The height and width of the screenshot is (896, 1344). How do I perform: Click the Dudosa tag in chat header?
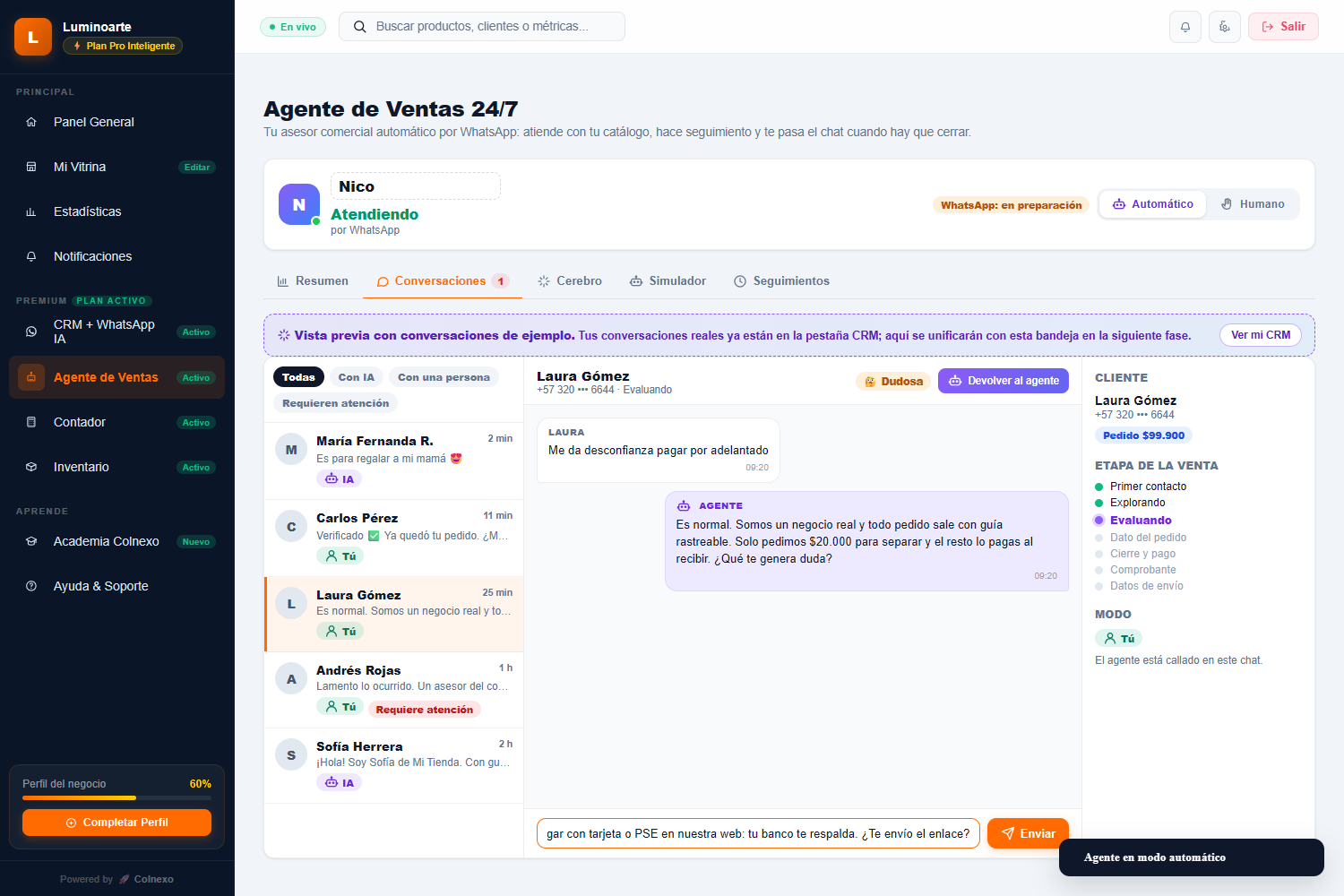click(x=893, y=382)
